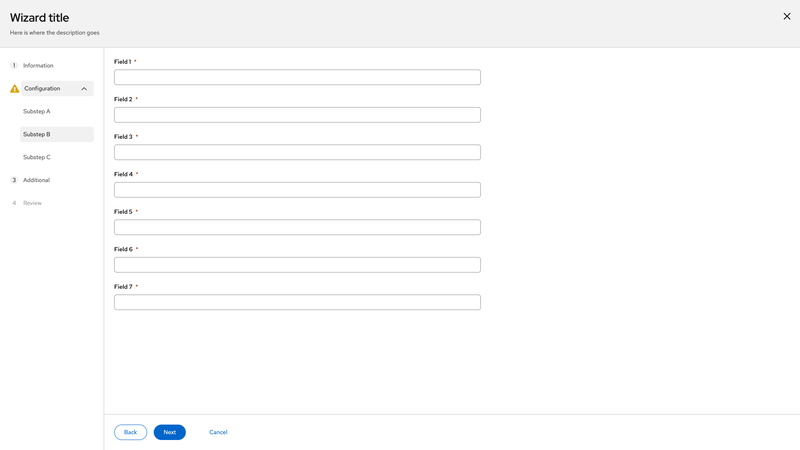Viewport: 800px width, 450px height.
Task: Click into the Field 2 input
Action: (x=297, y=115)
